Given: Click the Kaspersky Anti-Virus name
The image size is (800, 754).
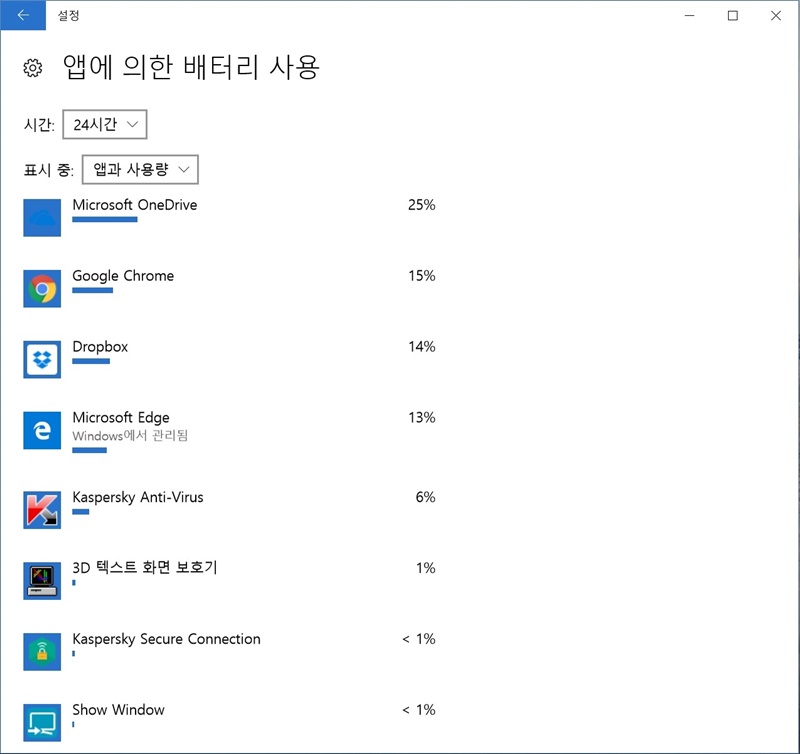Looking at the screenshot, I should click(x=138, y=497).
